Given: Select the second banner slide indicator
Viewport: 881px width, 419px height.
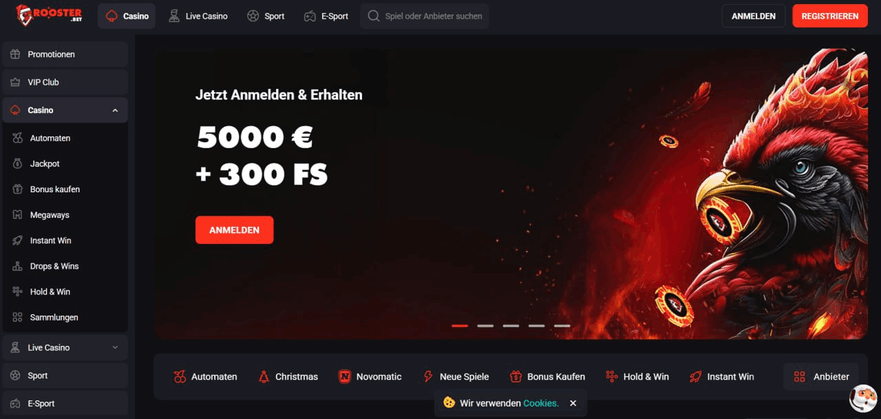Looking at the screenshot, I should (485, 326).
